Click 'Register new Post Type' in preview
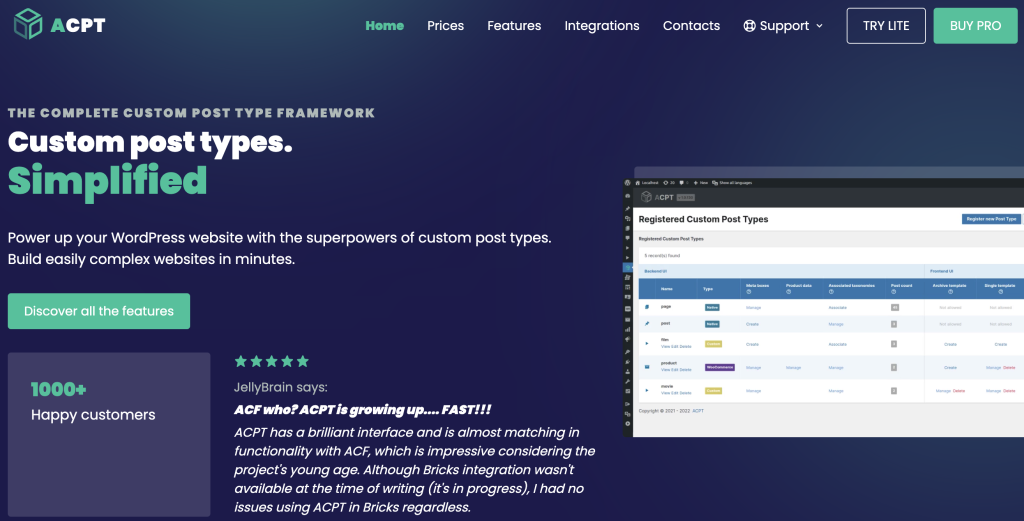 point(991,219)
